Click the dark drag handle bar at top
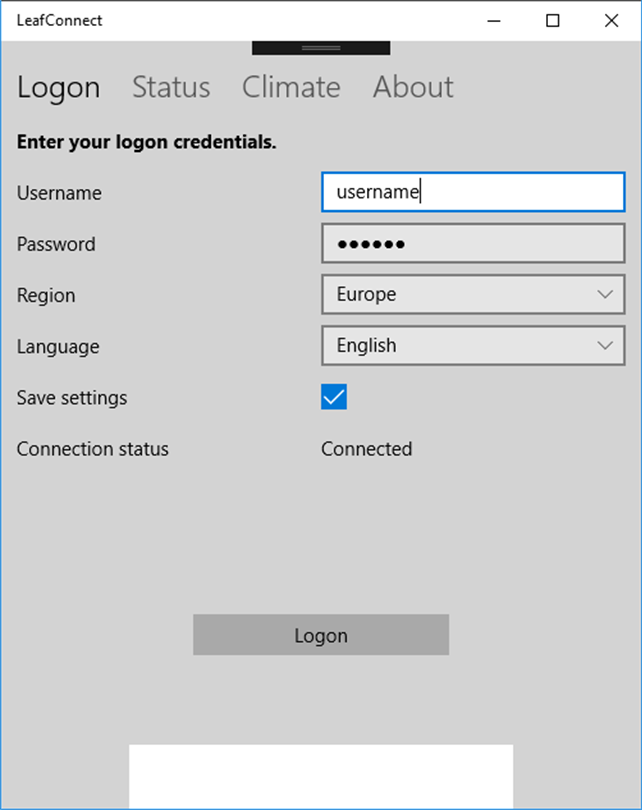Screen dimensions: 642x810 (x=321, y=48)
